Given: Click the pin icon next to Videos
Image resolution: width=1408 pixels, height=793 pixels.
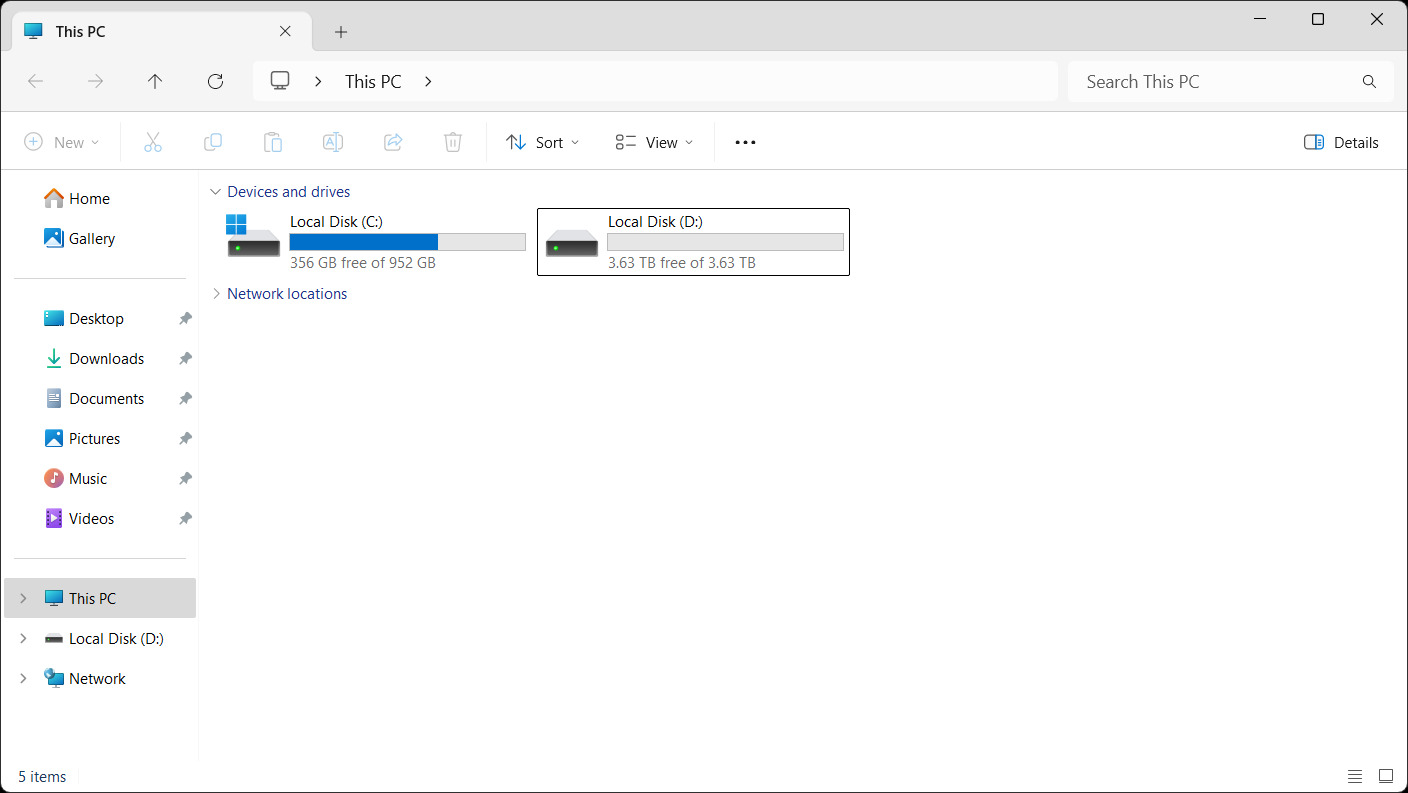Looking at the screenshot, I should [185, 519].
